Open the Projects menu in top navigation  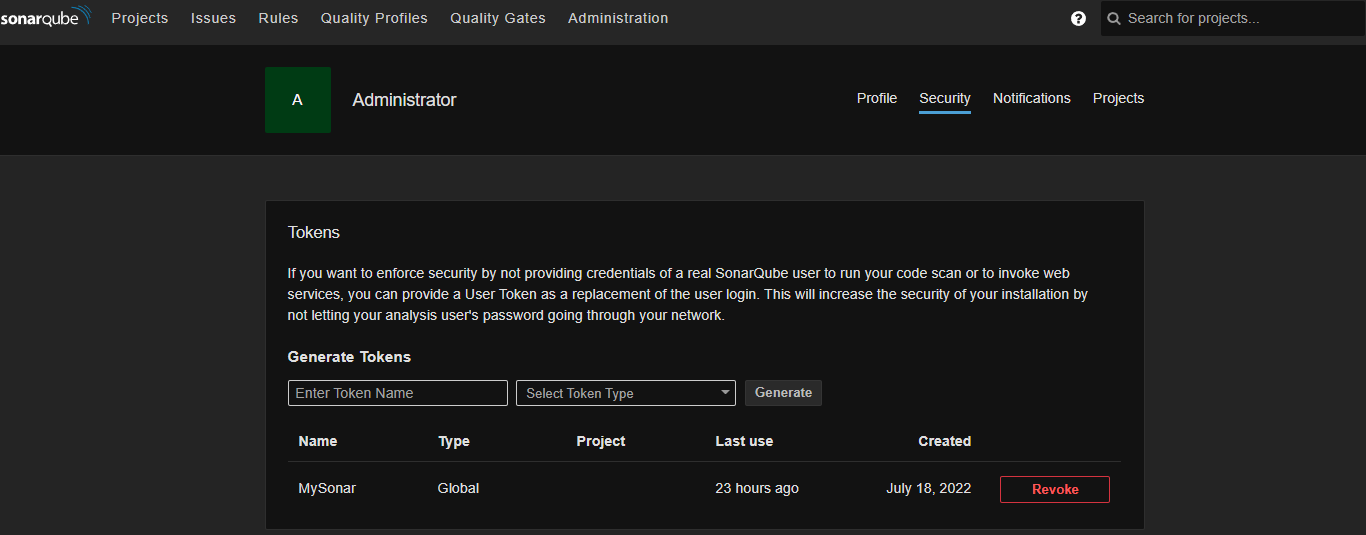[140, 18]
